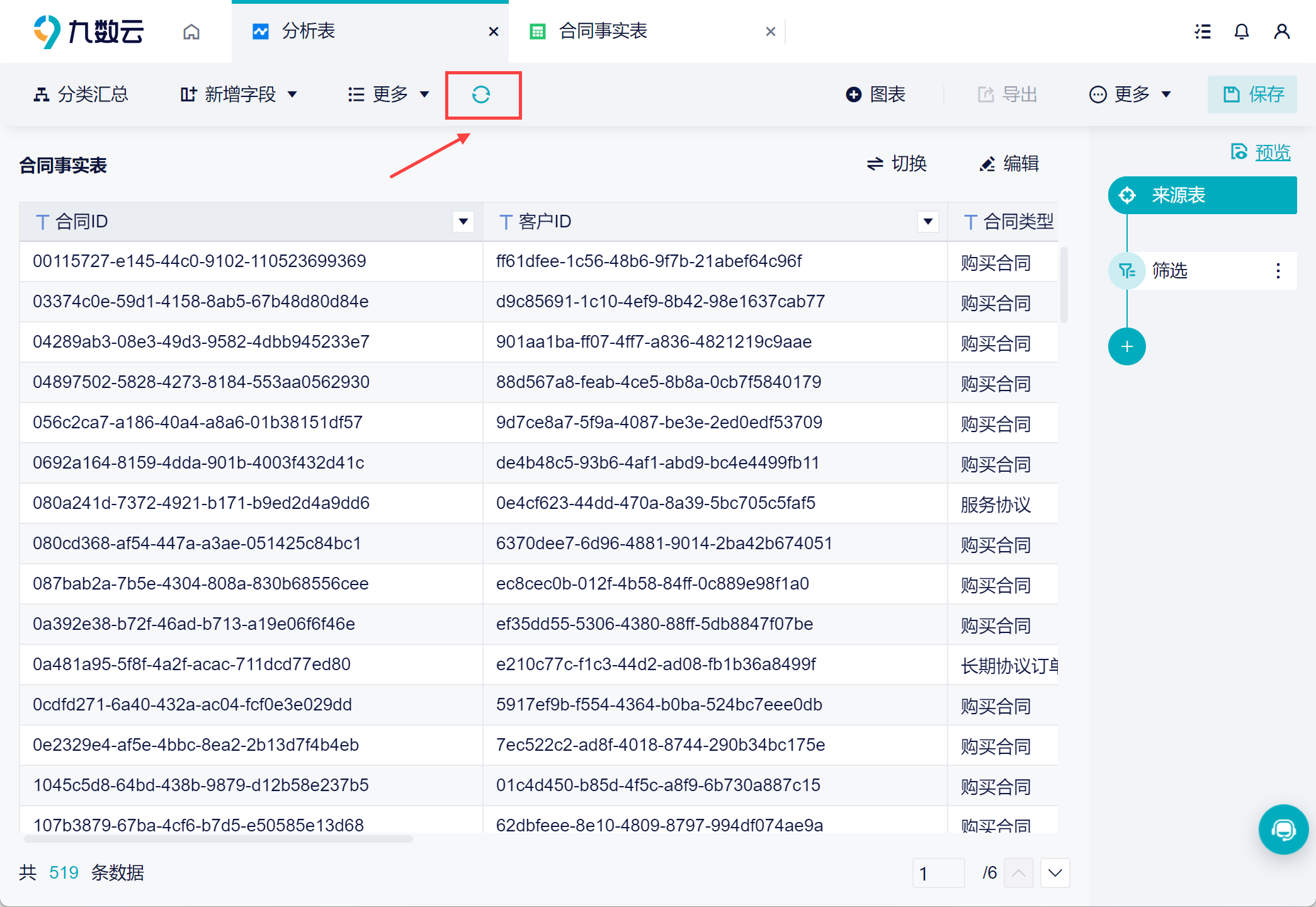Click the refresh data icon

pos(481,94)
